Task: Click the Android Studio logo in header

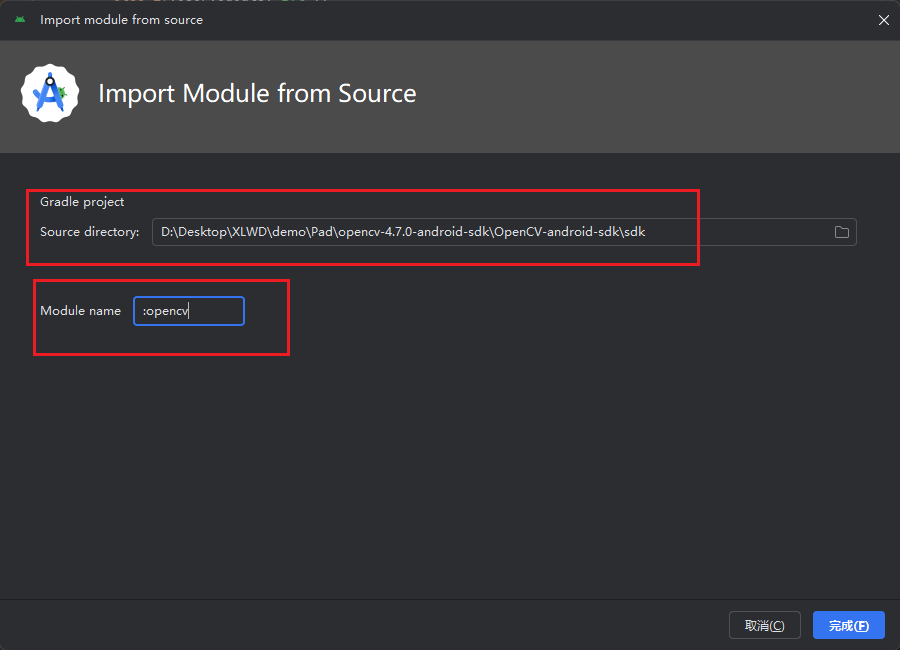Action: 50,93
